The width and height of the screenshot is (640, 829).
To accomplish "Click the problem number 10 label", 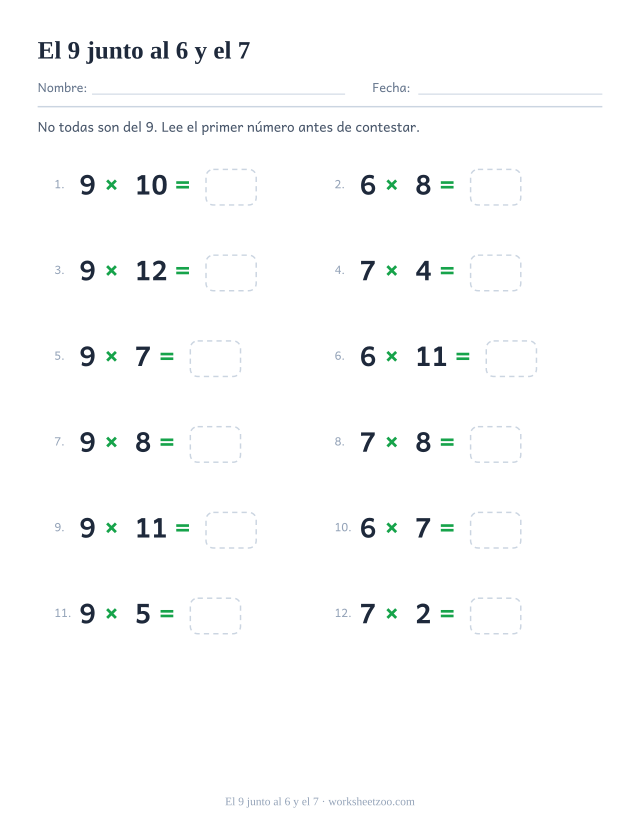I will [x=342, y=527].
